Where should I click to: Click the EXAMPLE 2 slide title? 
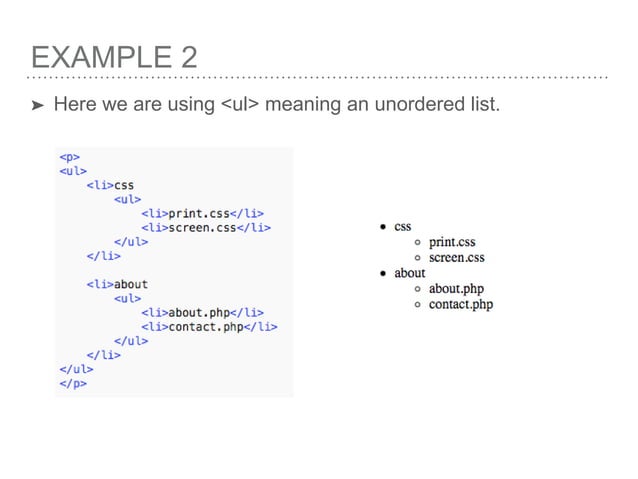click(114, 57)
